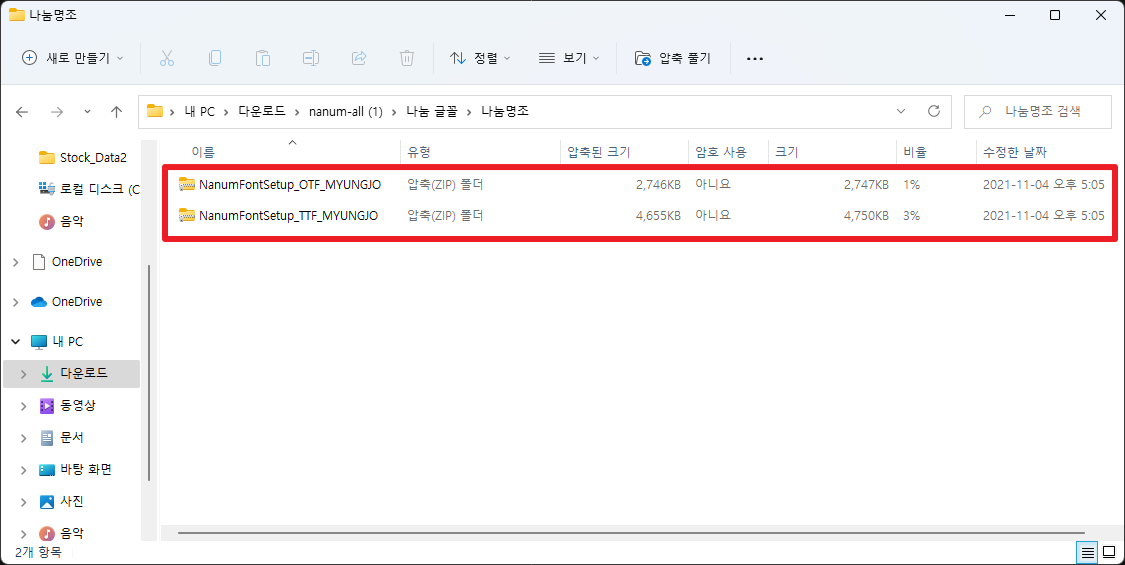Click 나눔 글꼴 breadcrumb
Screen dimensions: 1125x565
coord(431,112)
